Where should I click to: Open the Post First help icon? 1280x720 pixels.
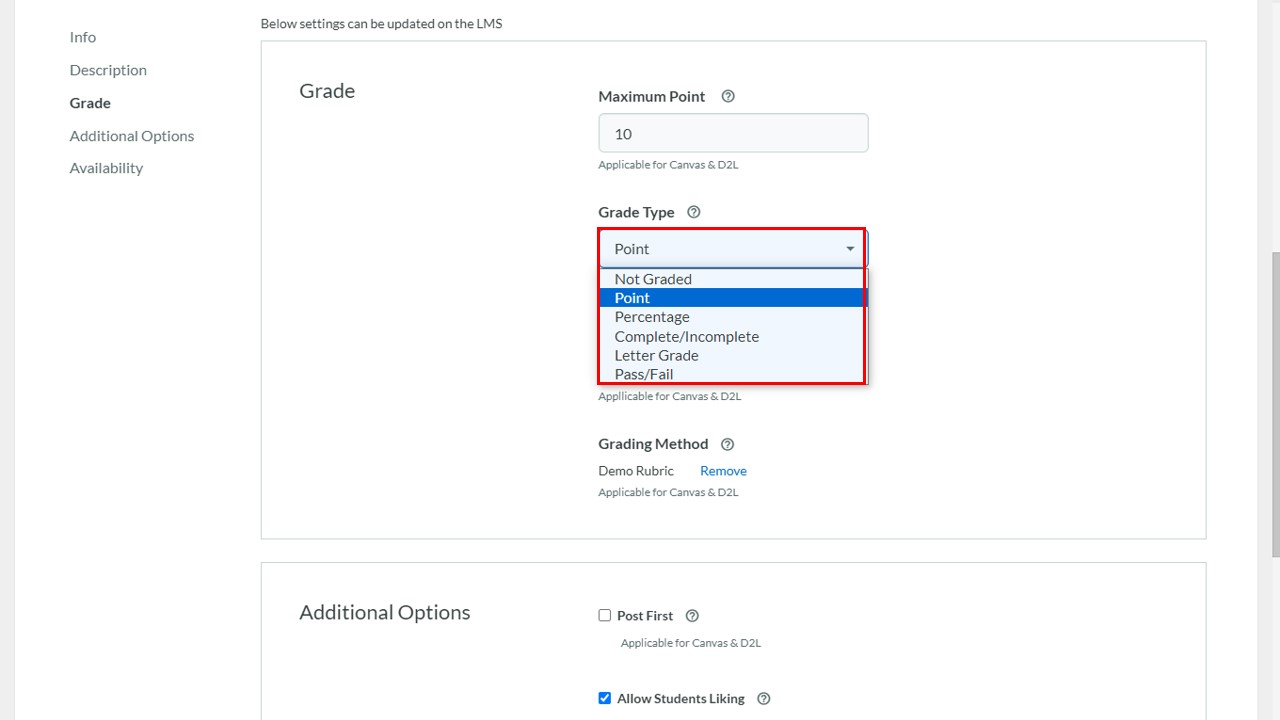coord(692,616)
